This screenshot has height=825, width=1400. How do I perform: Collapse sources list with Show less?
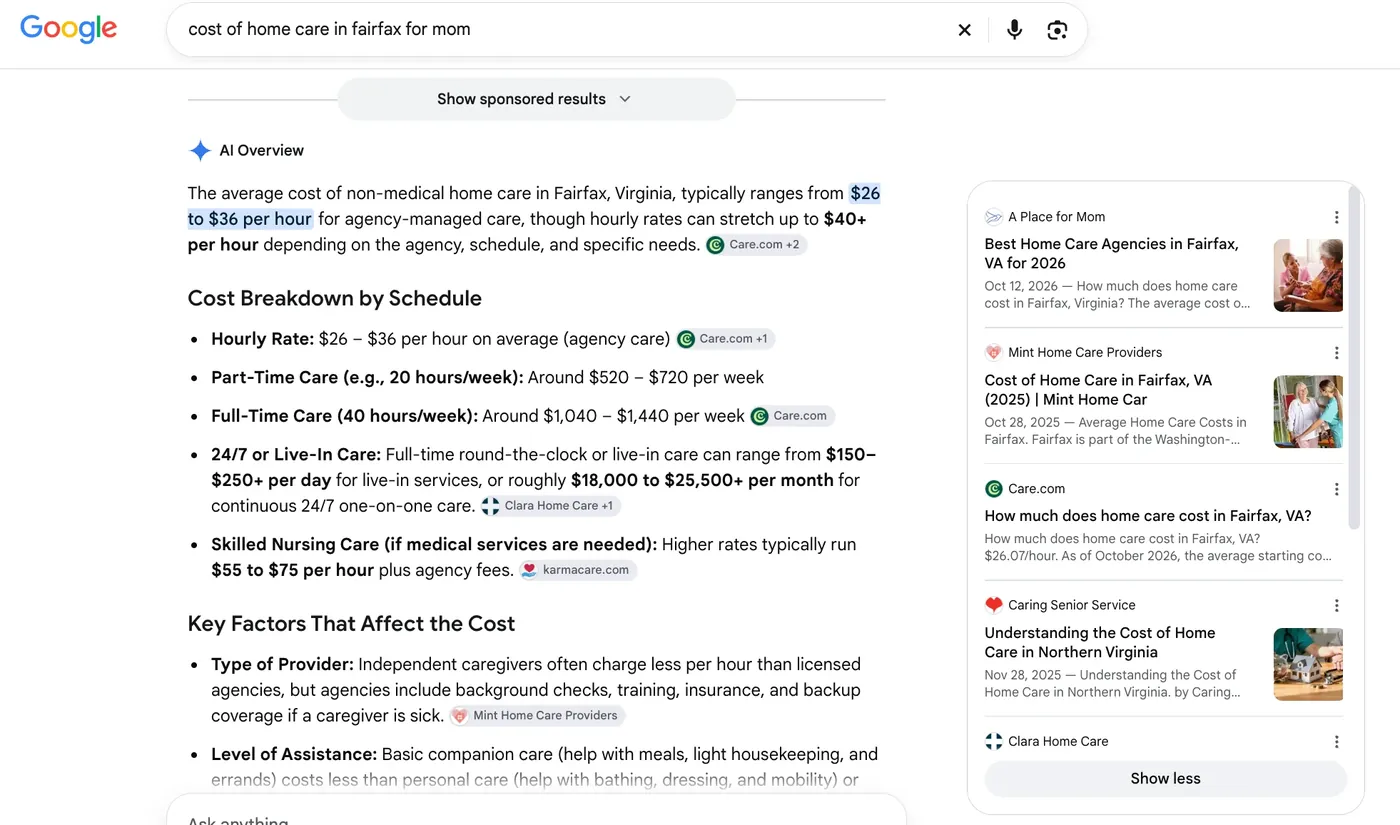[1165, 779]
